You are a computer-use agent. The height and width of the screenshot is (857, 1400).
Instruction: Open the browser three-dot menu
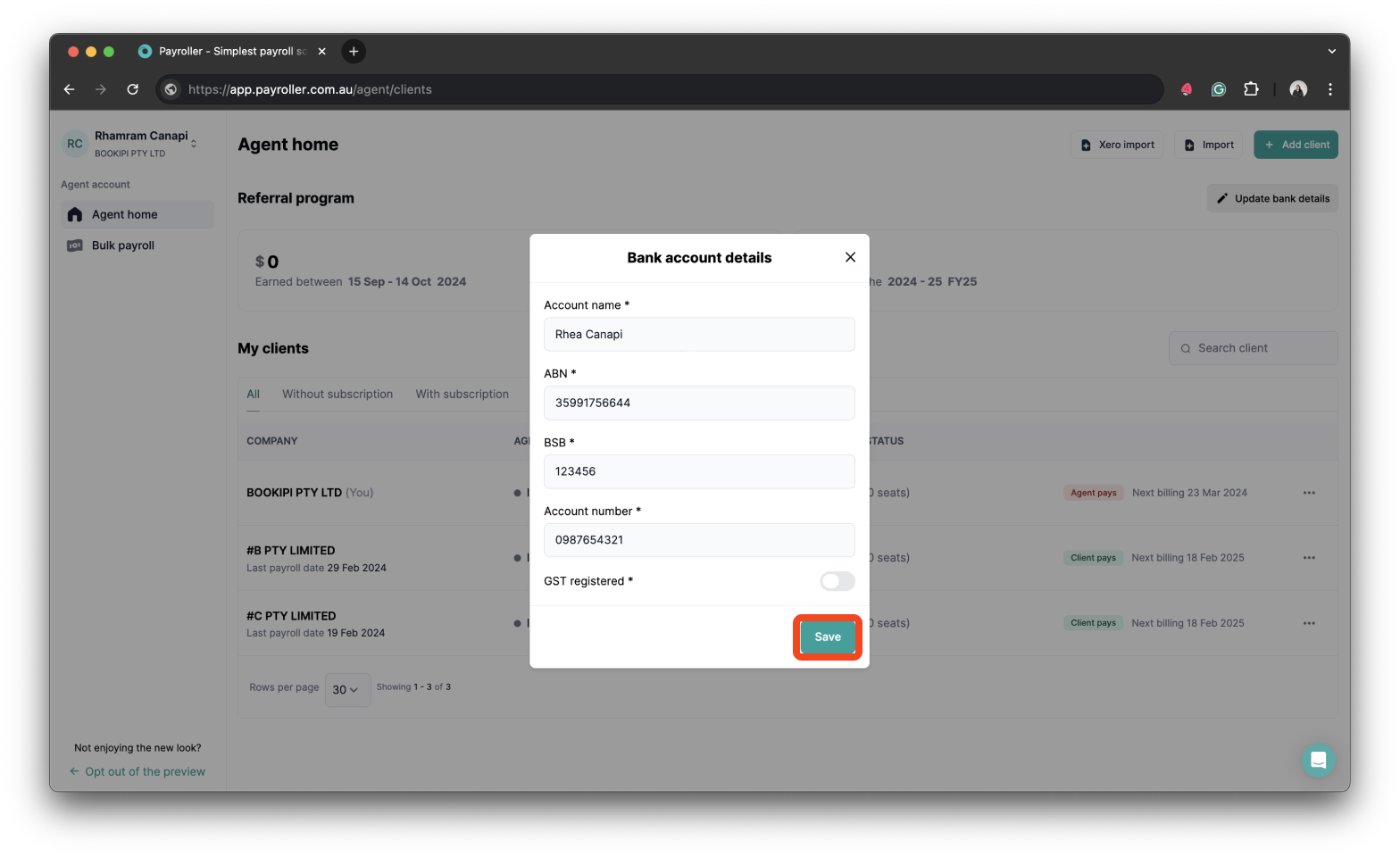(1329, 89)
